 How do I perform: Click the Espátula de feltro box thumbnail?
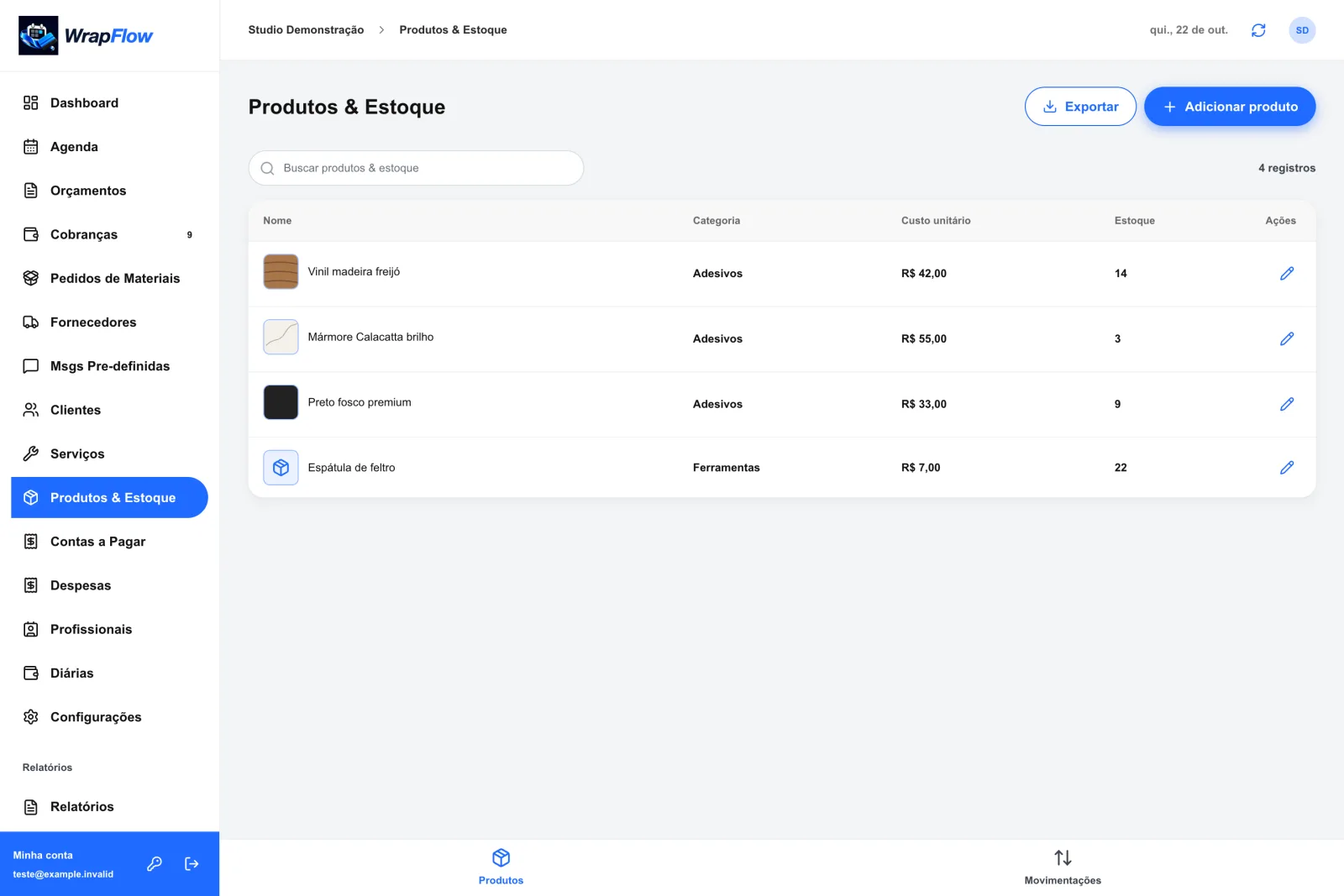click(x=281, y=468)
